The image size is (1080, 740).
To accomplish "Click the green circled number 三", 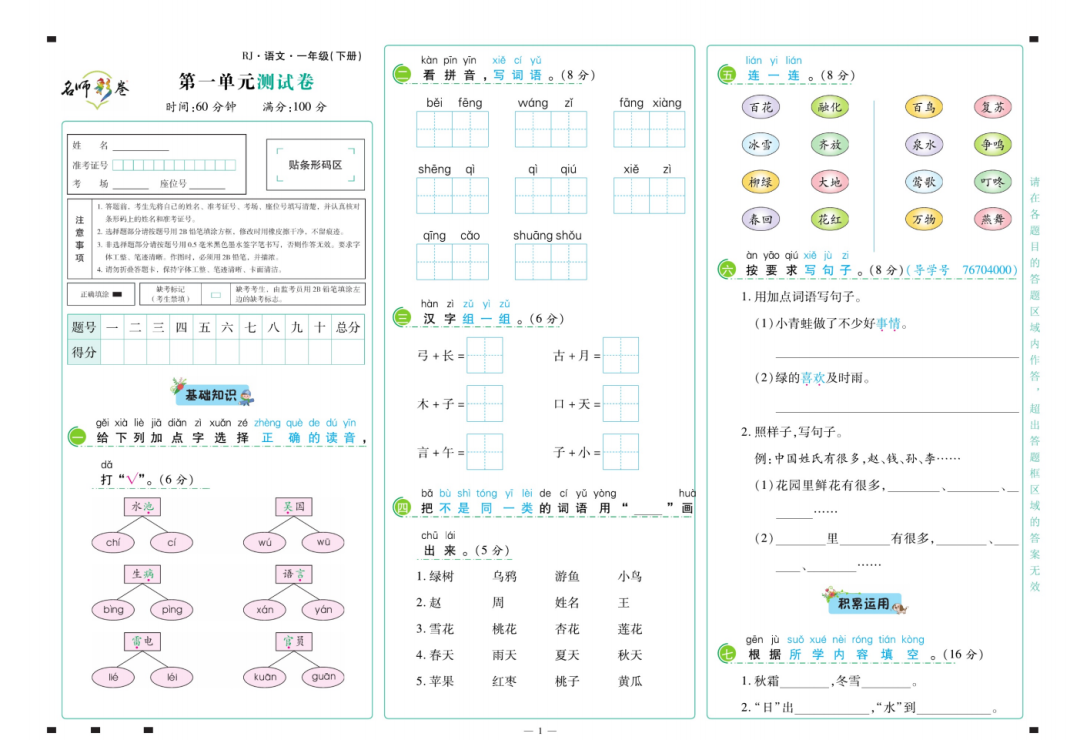I will click(402, 318).
